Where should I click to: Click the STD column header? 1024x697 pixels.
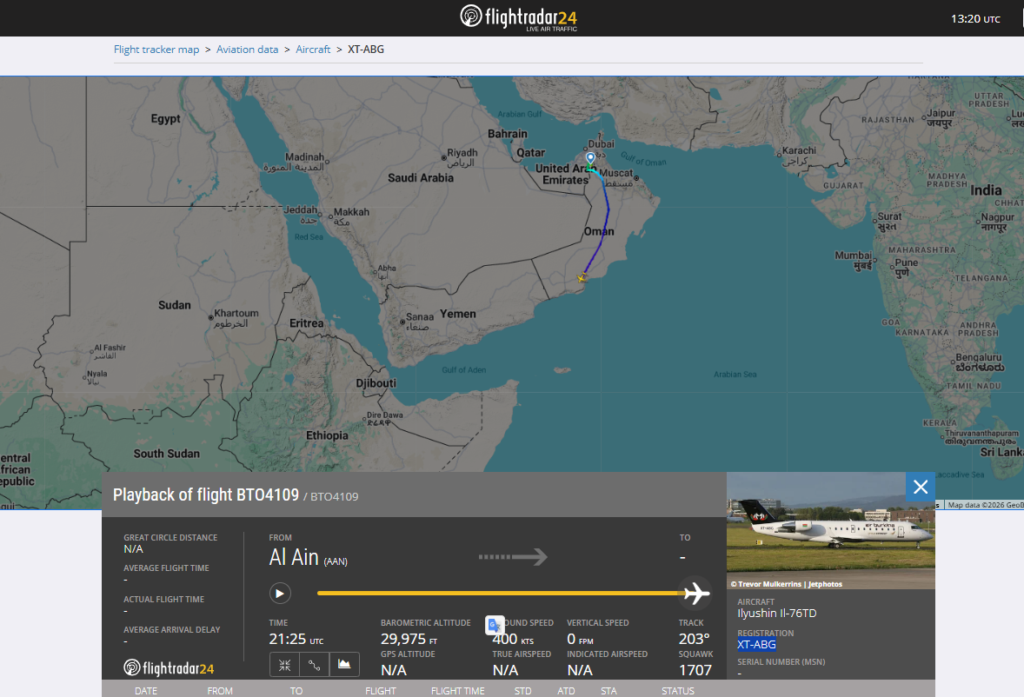click(522, 690)
